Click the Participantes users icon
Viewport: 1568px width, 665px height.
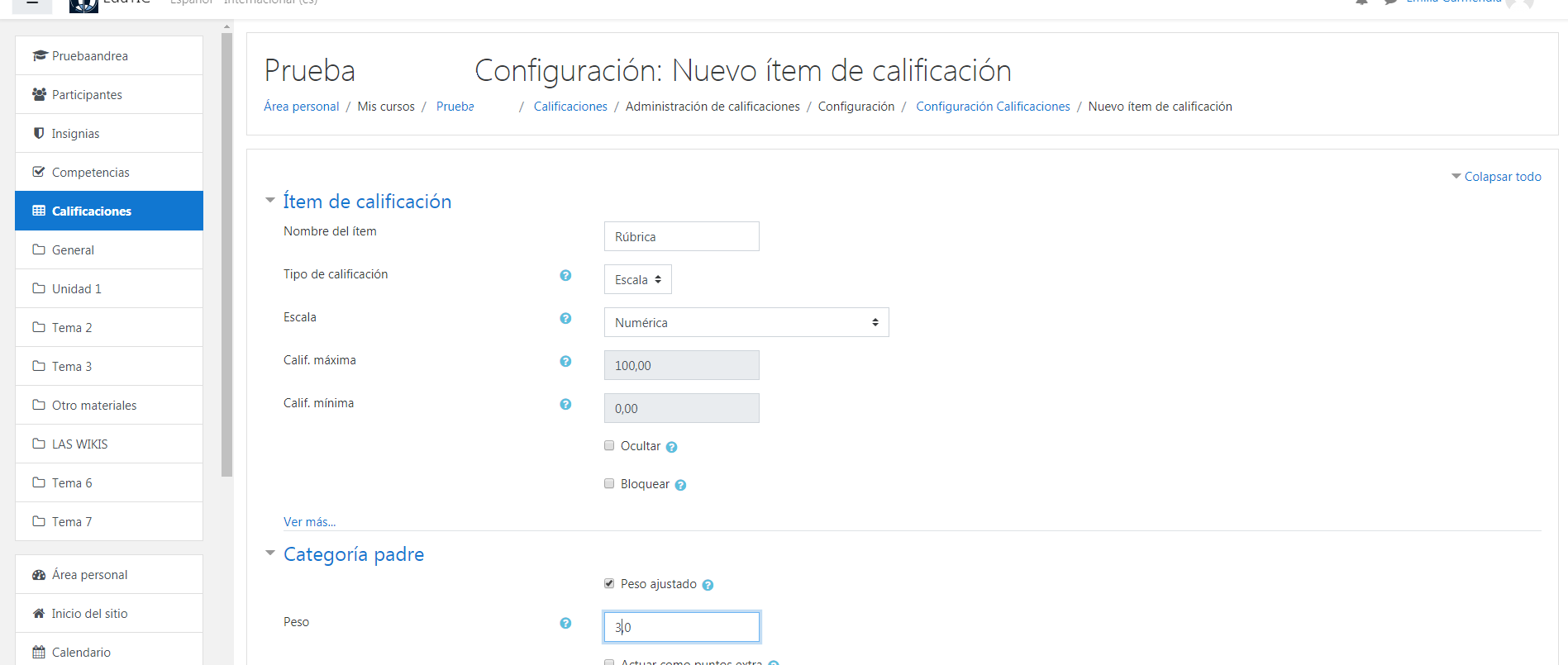(x=39, y=94)
